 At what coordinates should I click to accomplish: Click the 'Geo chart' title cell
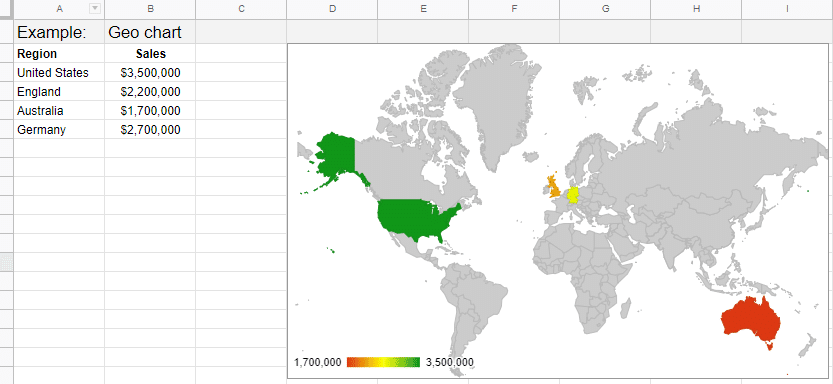tap(150, 32)
